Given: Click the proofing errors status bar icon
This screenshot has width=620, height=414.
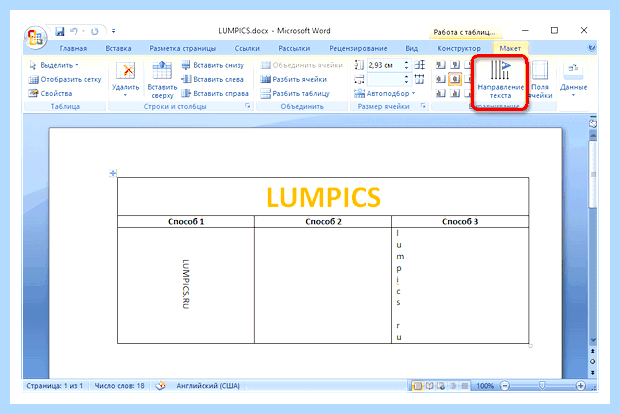Looking at the screenshot, I should pyautogui.click(x=161, y=386).
